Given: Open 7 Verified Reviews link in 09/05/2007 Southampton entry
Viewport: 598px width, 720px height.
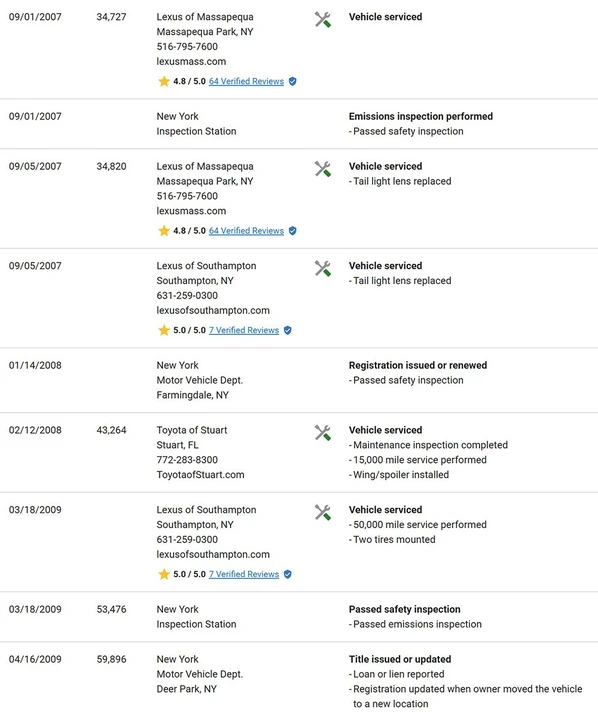Looking at the screenshot, I should click(x=244, y=330).
